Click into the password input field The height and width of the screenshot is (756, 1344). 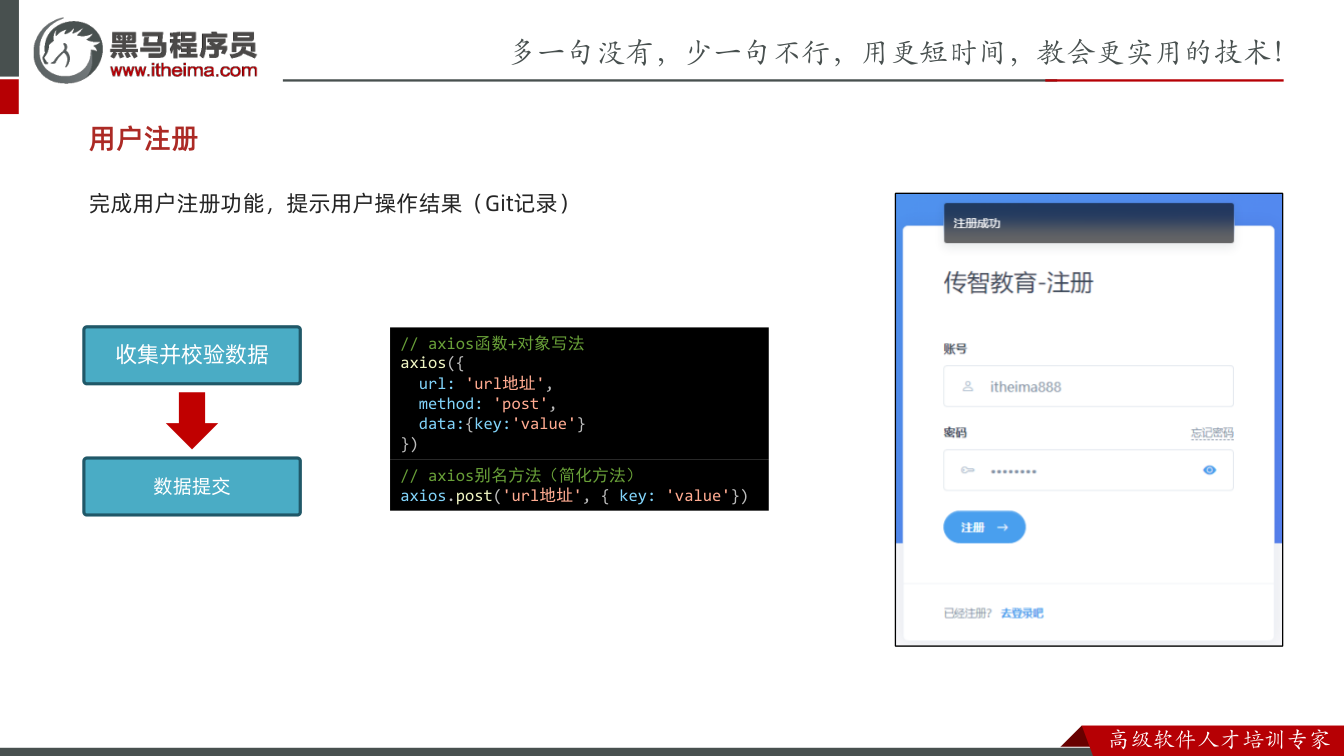[1088, 470]
